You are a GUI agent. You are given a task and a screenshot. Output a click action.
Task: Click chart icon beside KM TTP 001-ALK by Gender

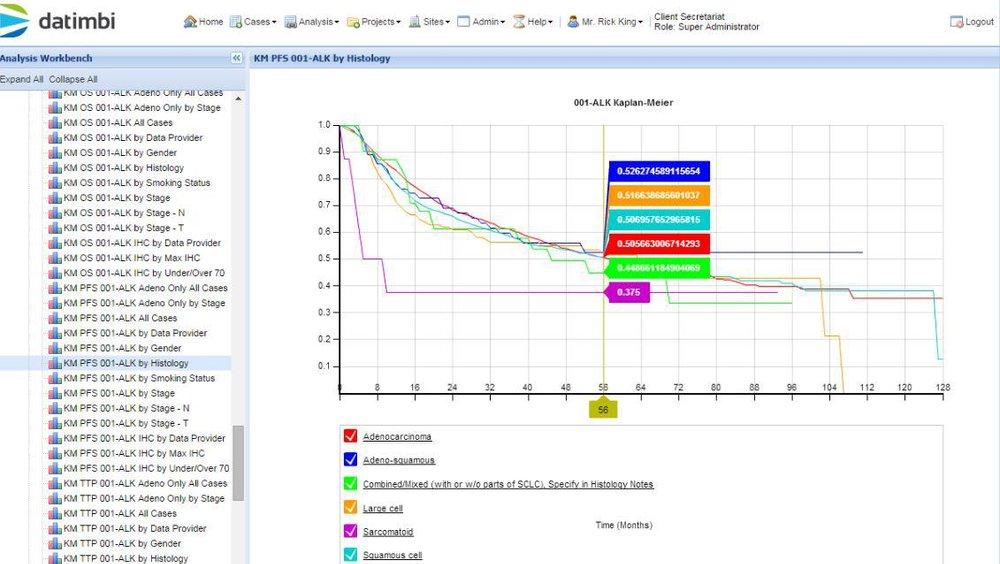[55, 544]
